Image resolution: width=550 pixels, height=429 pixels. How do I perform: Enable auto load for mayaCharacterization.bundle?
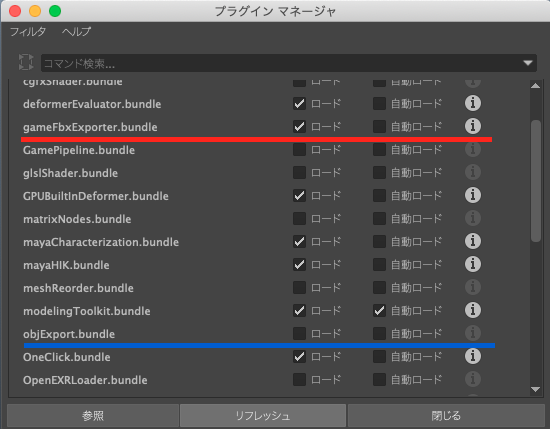tap(379, 242)
